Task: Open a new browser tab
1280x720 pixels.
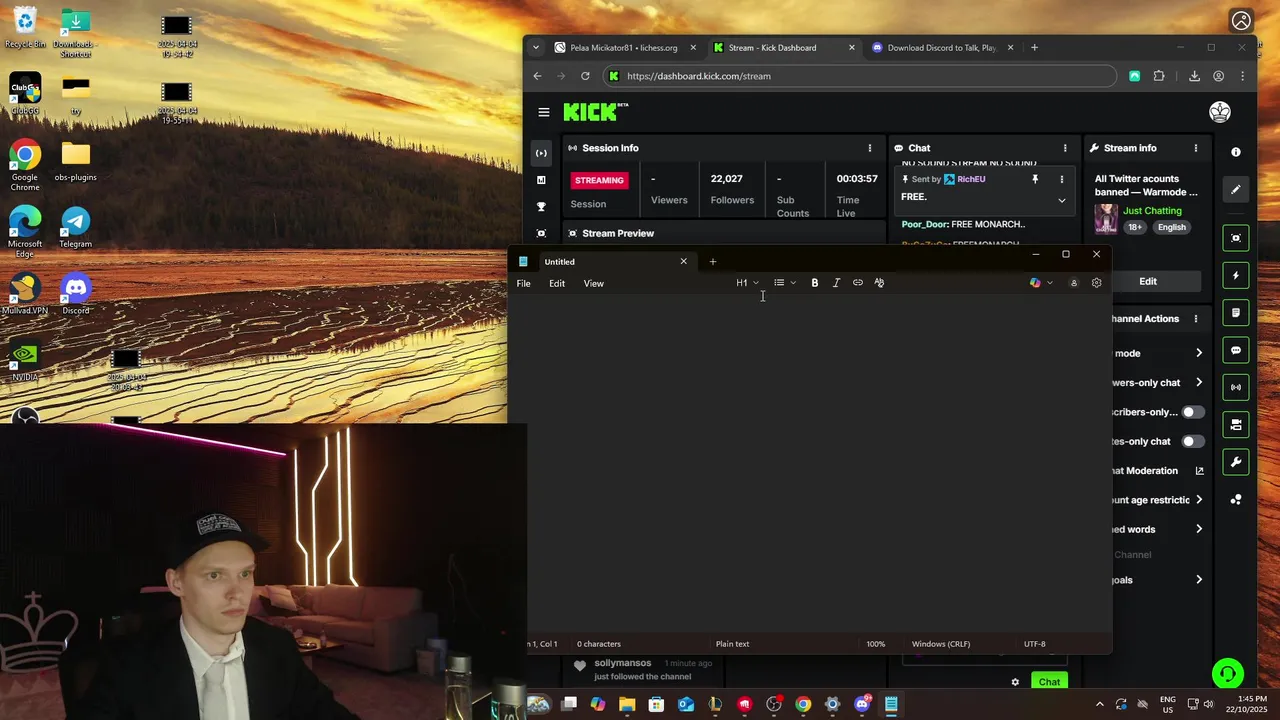Action: (1034, 48)
